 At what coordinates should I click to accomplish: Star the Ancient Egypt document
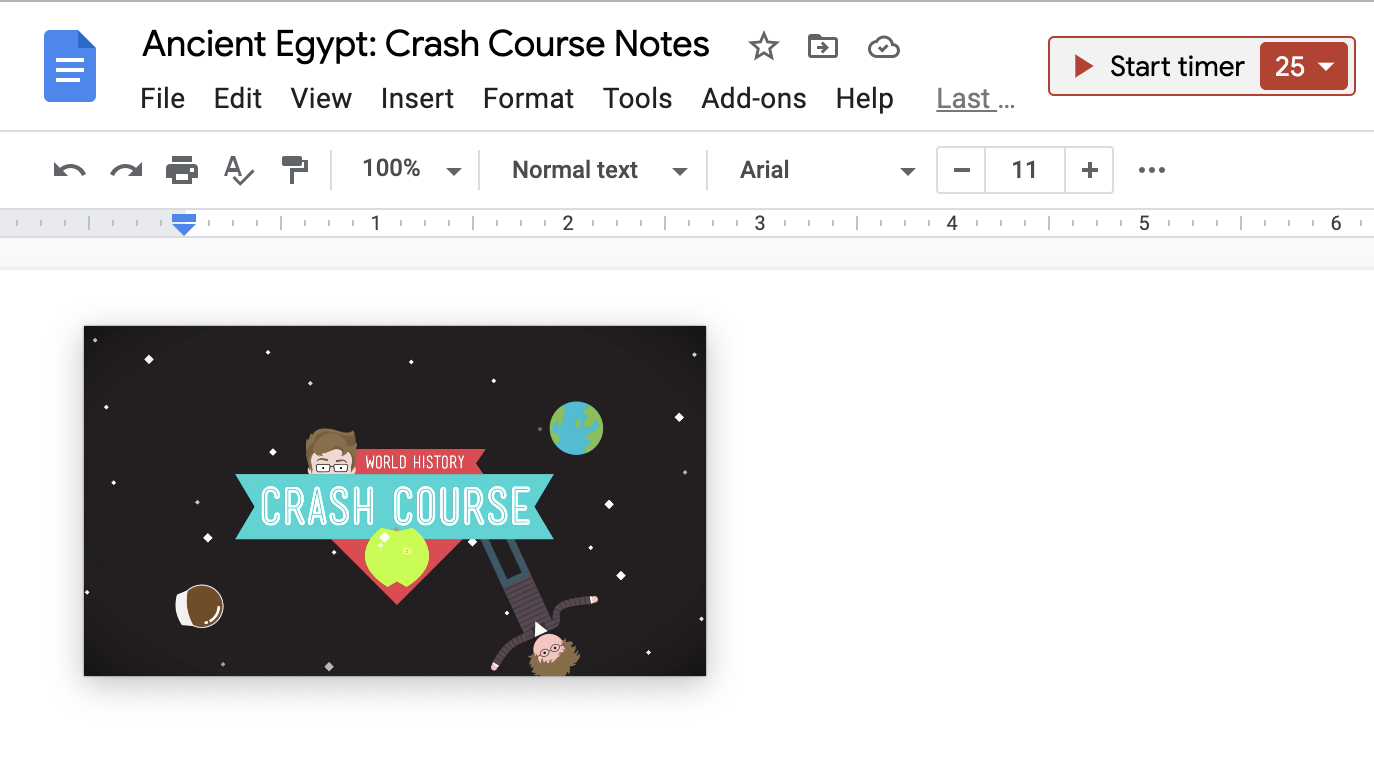[764, 46]
